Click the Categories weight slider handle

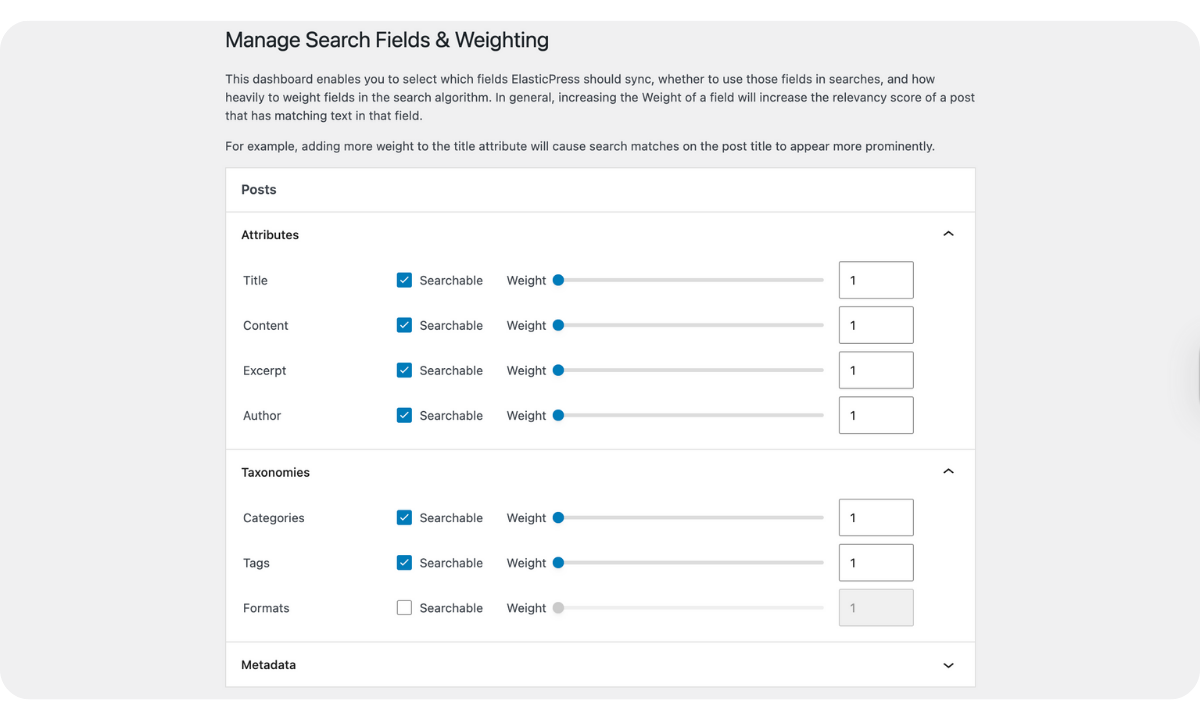[x=558, y=518]
